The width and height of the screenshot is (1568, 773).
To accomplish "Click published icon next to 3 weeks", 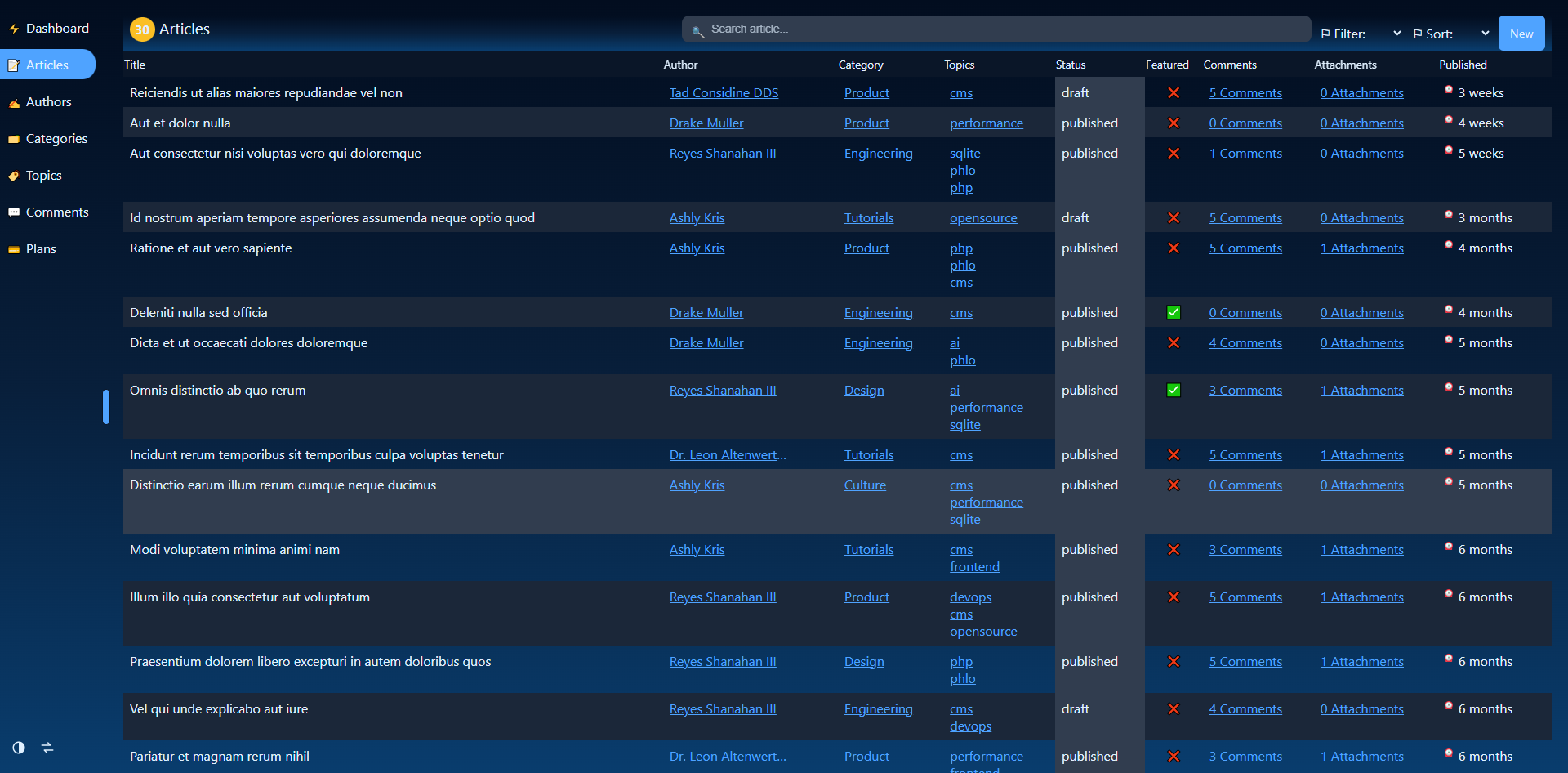I will coord(1449,90).
